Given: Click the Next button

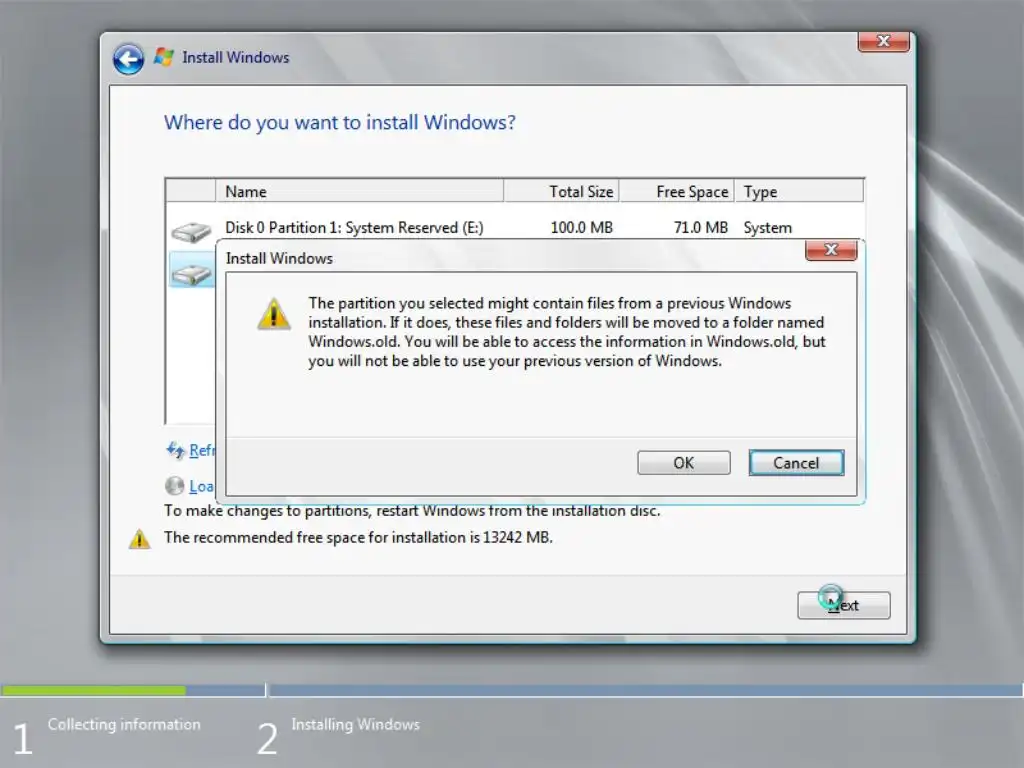Looking at the screenshot, I should pyautogui.click(x=843, y=605).
